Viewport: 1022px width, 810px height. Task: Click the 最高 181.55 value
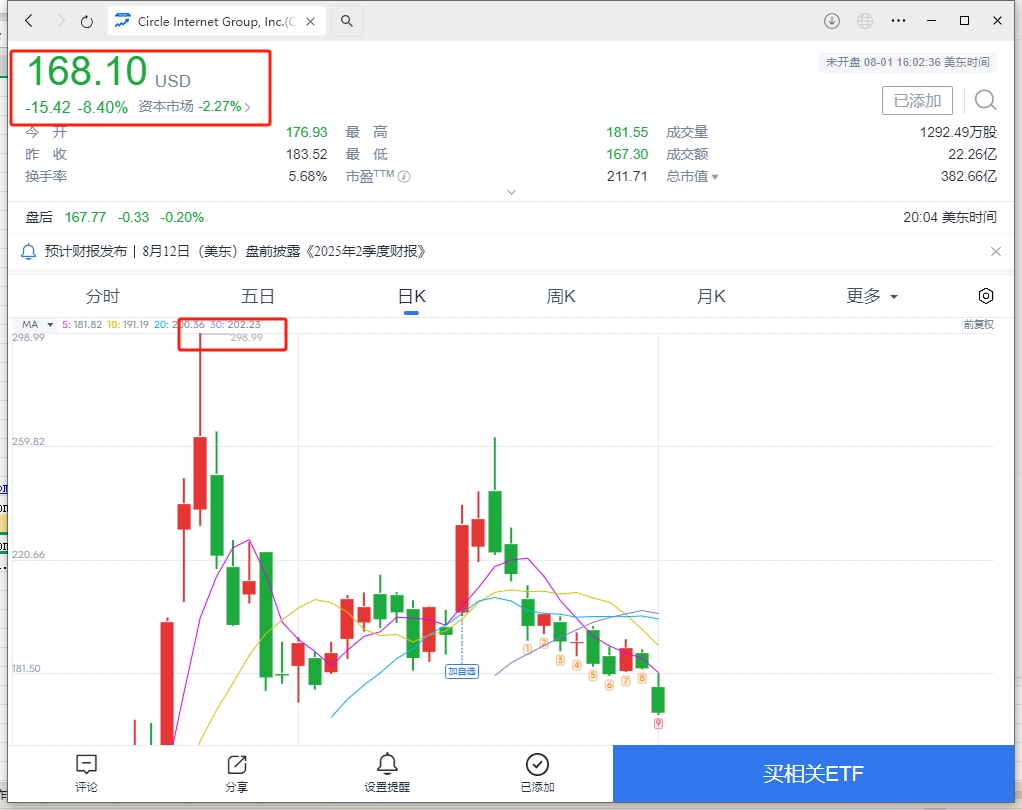coord(627,132)
